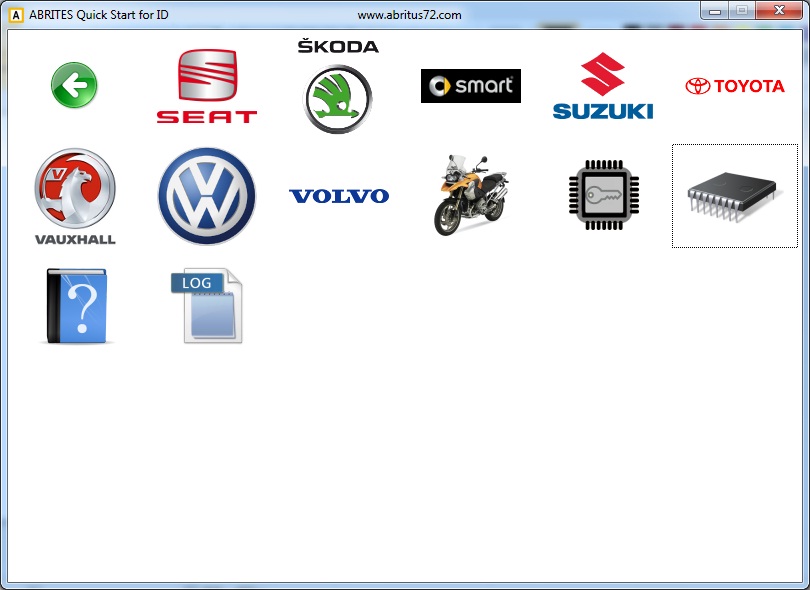
Task: Open the motorcycle (bikes) icon
Action: pyautogui.click(x=471, y=195)
